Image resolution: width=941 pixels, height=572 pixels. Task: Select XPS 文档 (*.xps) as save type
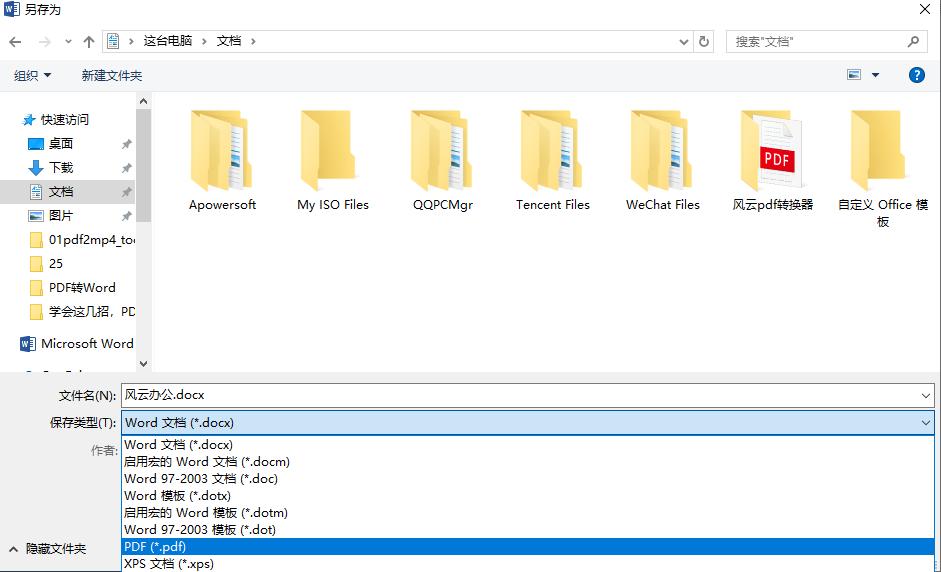(x=528, y=564)
